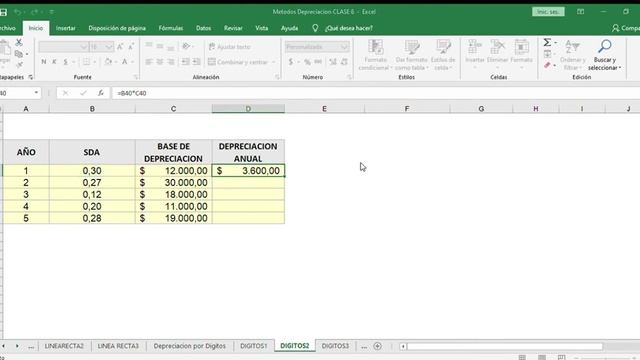Image resolution: width=640 pixels, height=360 pixels.
Task: Click the thousands separator style icon
Action: (x=318, y=62)
